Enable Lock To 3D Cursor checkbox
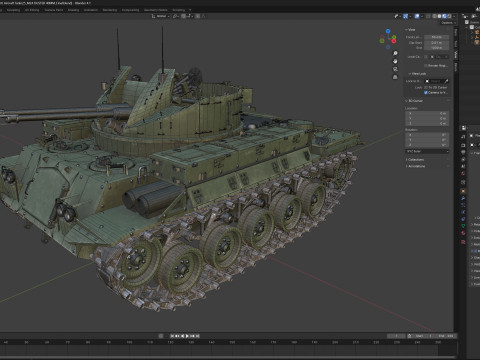Image resolution: width=480 pixels, height=360 pixels. pos(426,87)
